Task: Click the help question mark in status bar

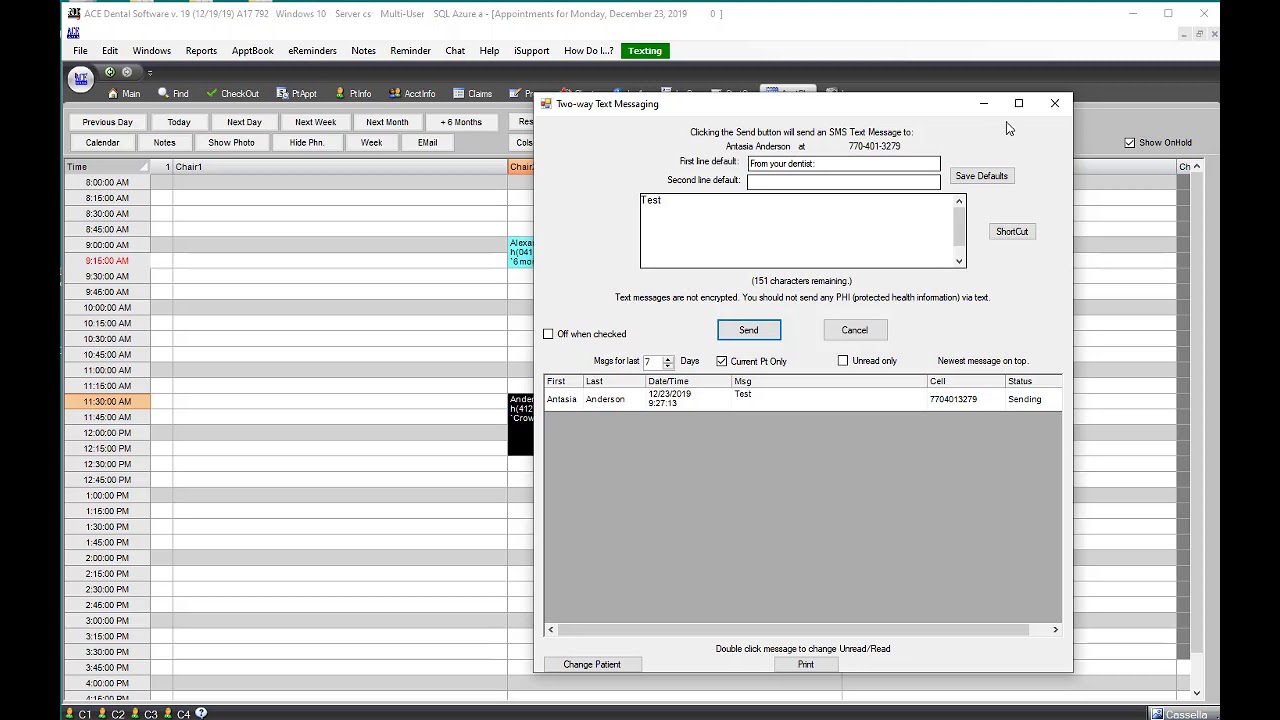Action: tap(201, 713)
